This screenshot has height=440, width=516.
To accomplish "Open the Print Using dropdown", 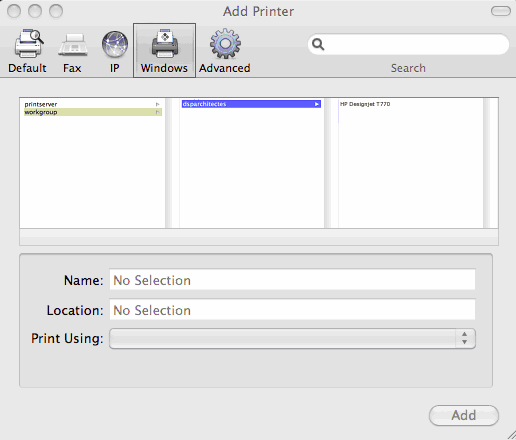I will [x=292, y=338].
